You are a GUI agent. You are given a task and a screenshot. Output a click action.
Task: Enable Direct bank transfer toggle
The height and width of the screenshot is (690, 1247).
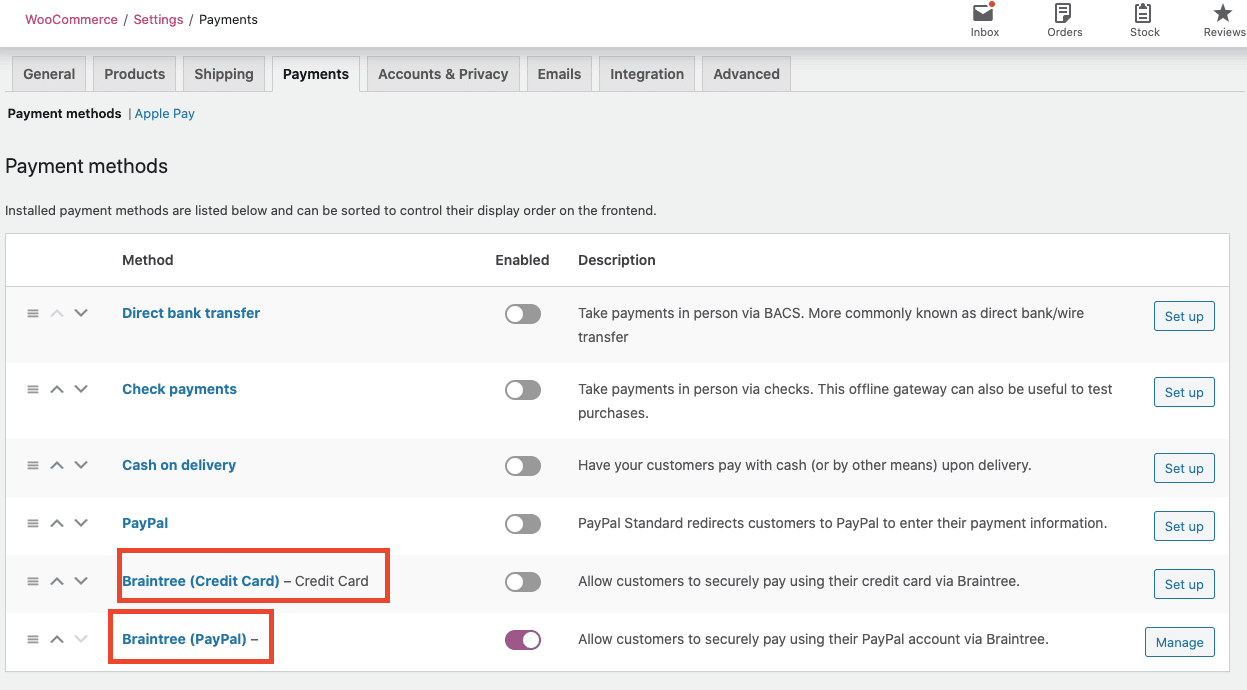click(x=522, y=314)
